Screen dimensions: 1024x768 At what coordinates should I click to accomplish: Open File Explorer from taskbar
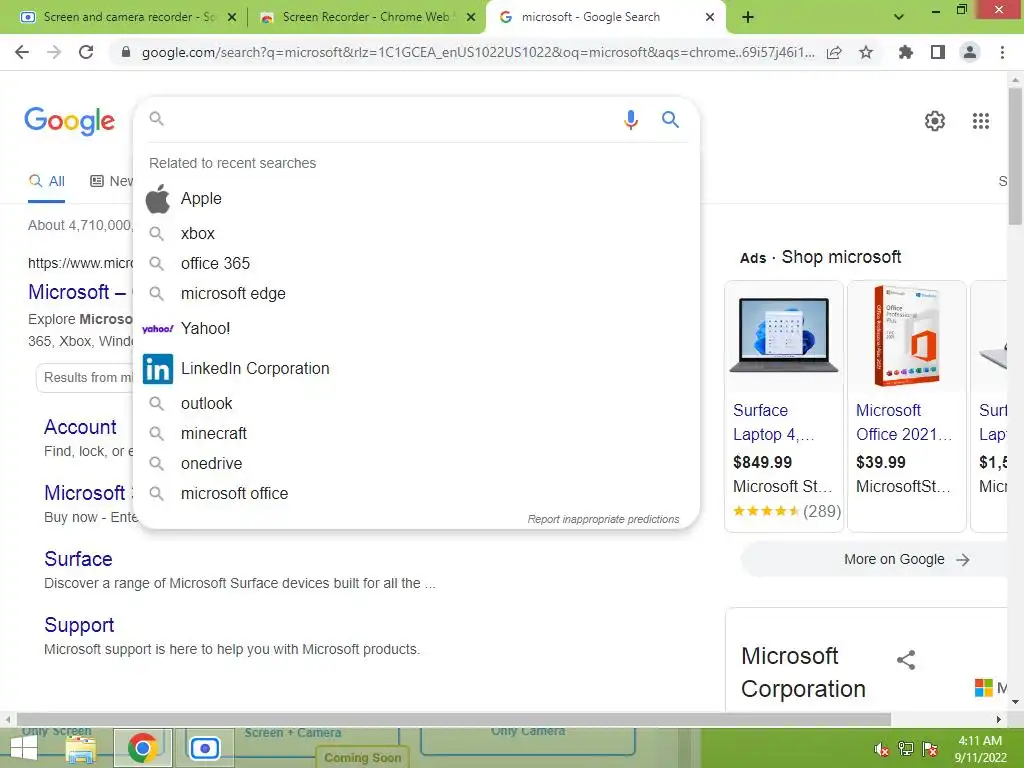81,749
